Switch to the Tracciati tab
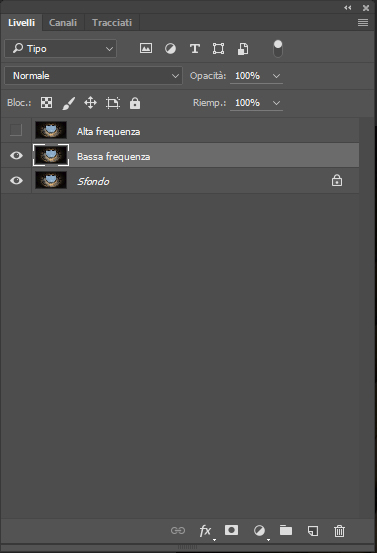The height and width of the screenshot is (553, 377). tap(112, 23)
